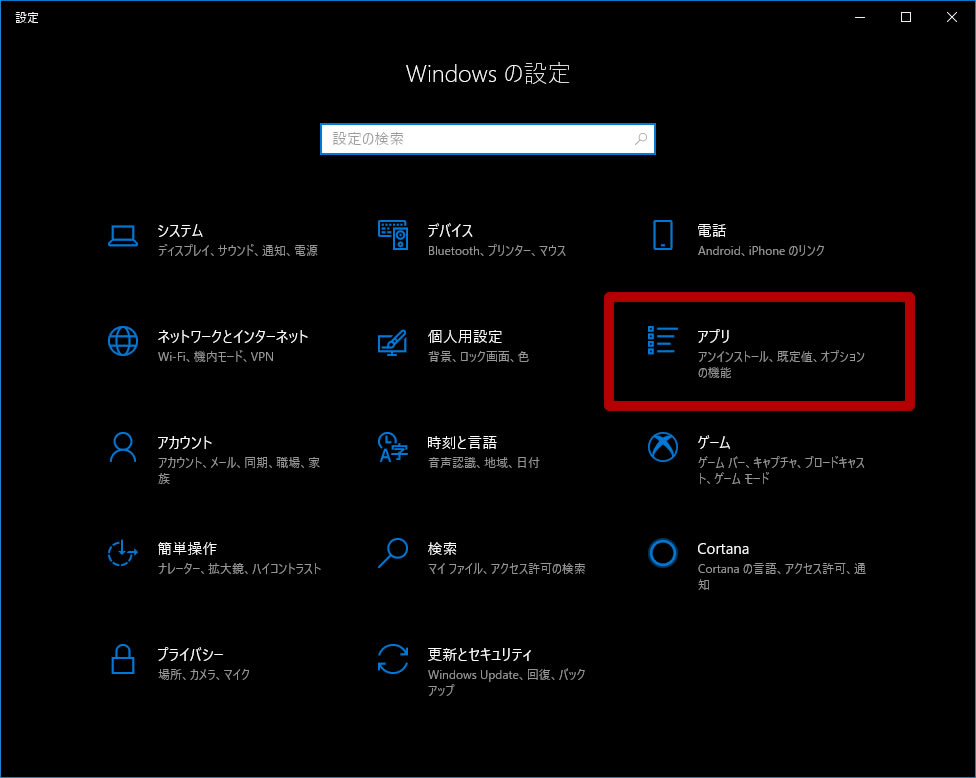The image size is (976, 778).
Task: Open the 個人用設定 paintbrush icon
Action: (x=393, y=342)
